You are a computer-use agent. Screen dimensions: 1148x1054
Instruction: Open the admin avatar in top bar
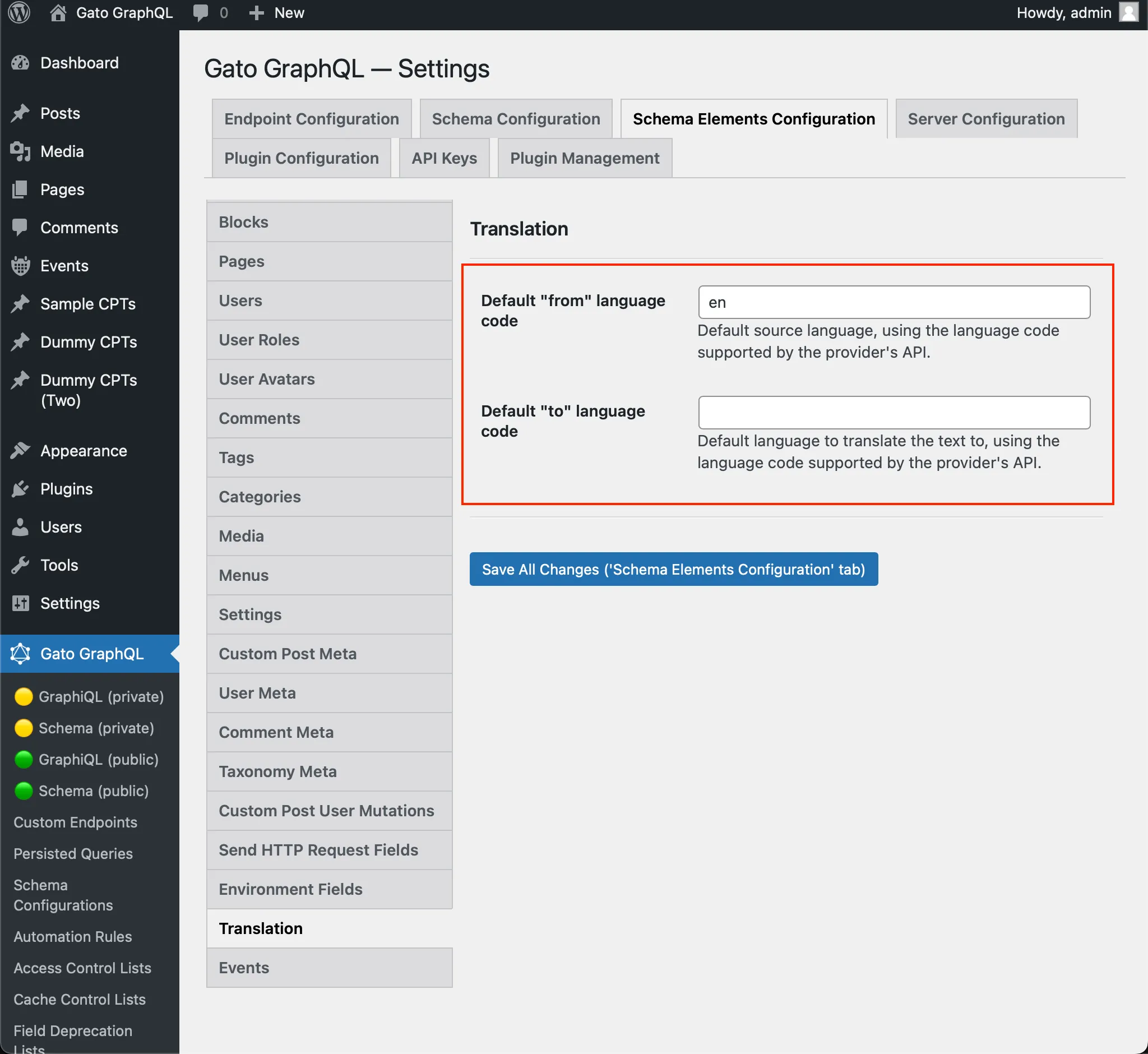1128,12
